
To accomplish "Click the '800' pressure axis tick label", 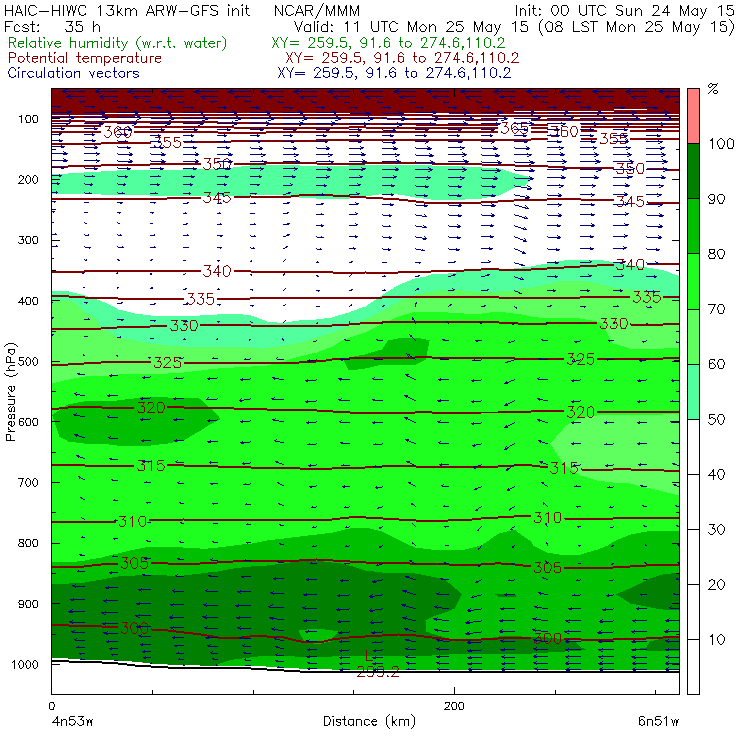I will (28, 543).
